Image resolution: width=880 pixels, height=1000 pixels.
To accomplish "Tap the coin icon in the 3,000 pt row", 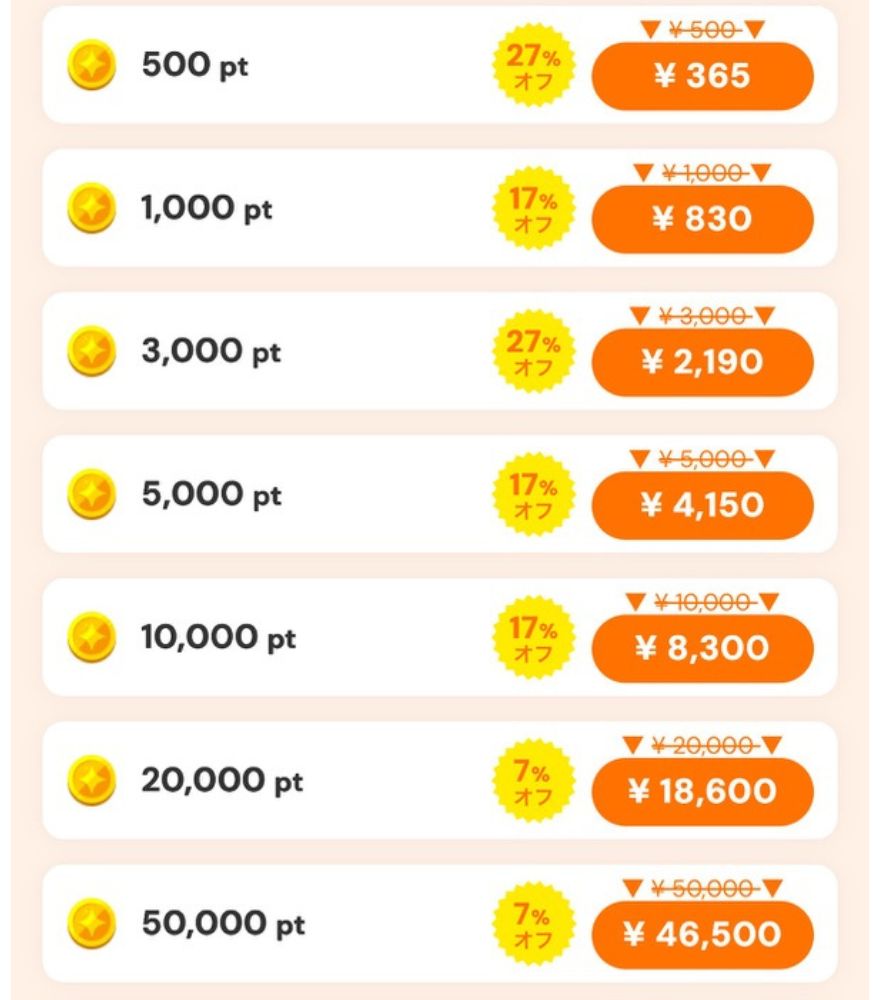I will click(91, 352).
